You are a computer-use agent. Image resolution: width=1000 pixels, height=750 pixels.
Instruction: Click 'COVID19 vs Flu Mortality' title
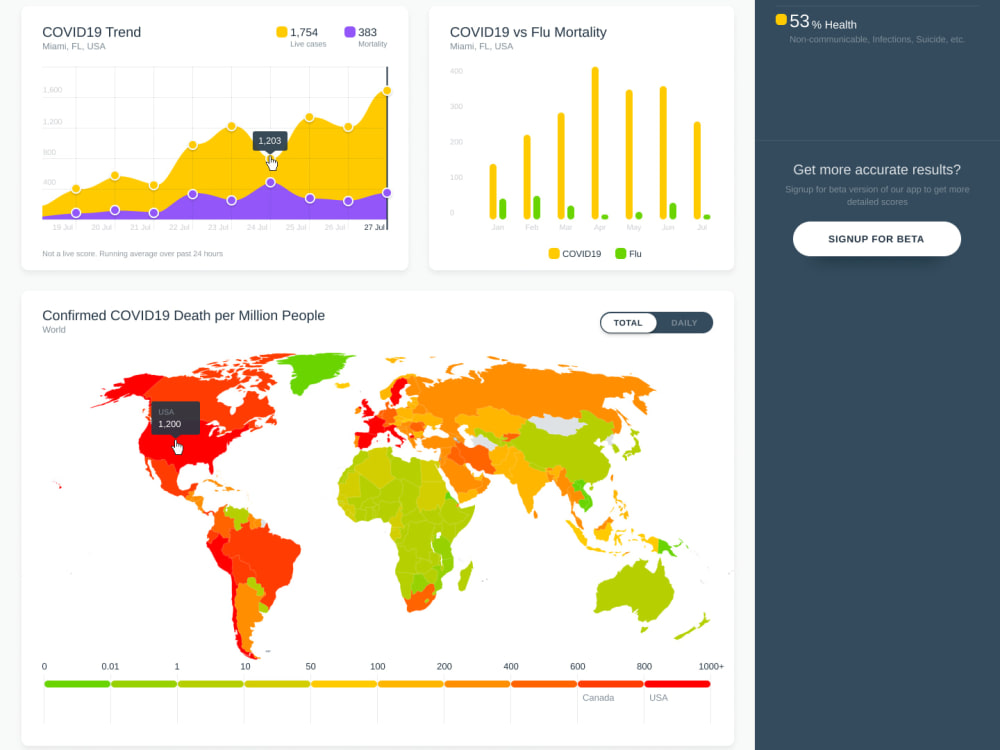(528, 32)
